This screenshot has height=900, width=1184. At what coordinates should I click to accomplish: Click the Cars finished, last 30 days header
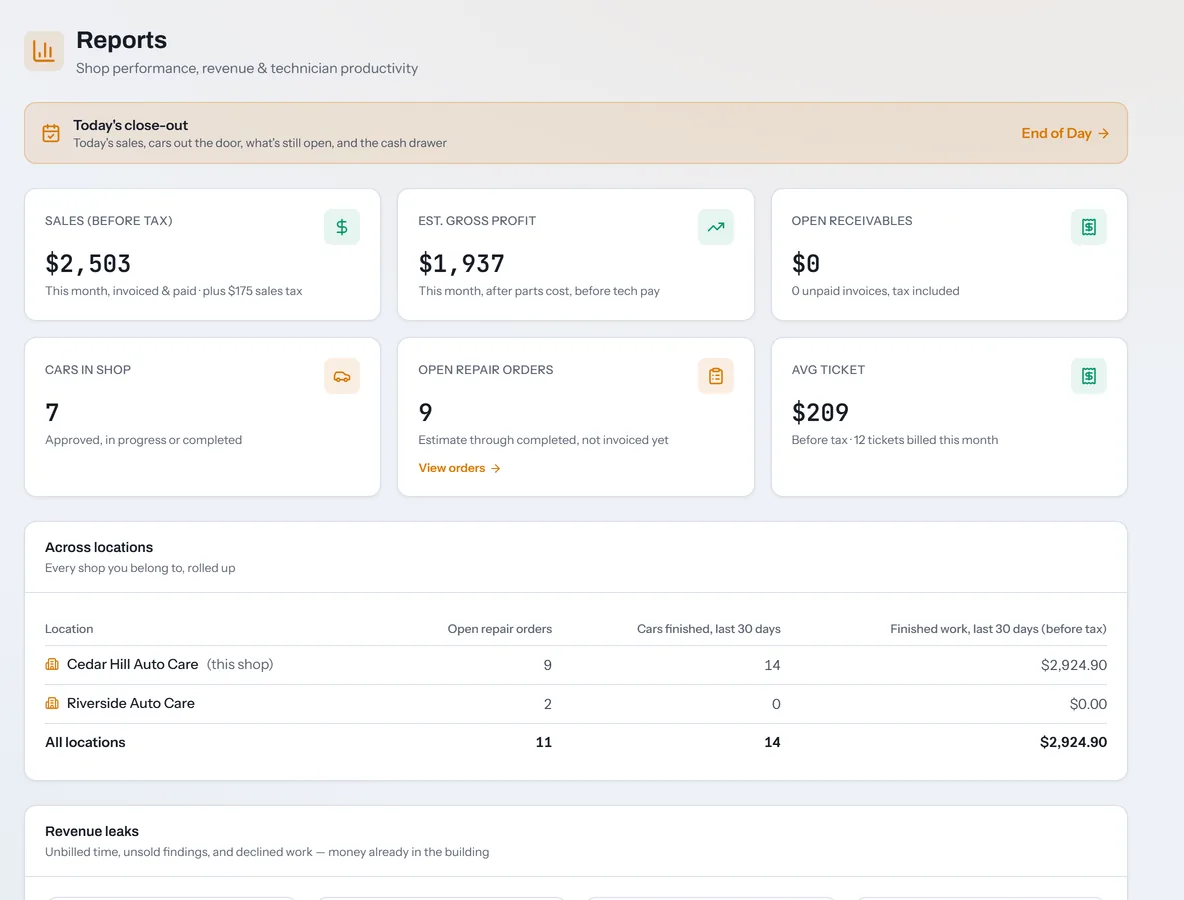[x=708, y=629]
